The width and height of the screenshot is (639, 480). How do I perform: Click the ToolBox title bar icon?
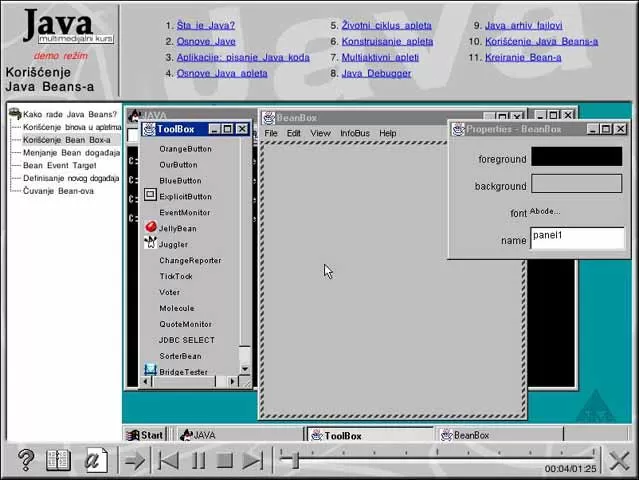[x=149, y=129]
